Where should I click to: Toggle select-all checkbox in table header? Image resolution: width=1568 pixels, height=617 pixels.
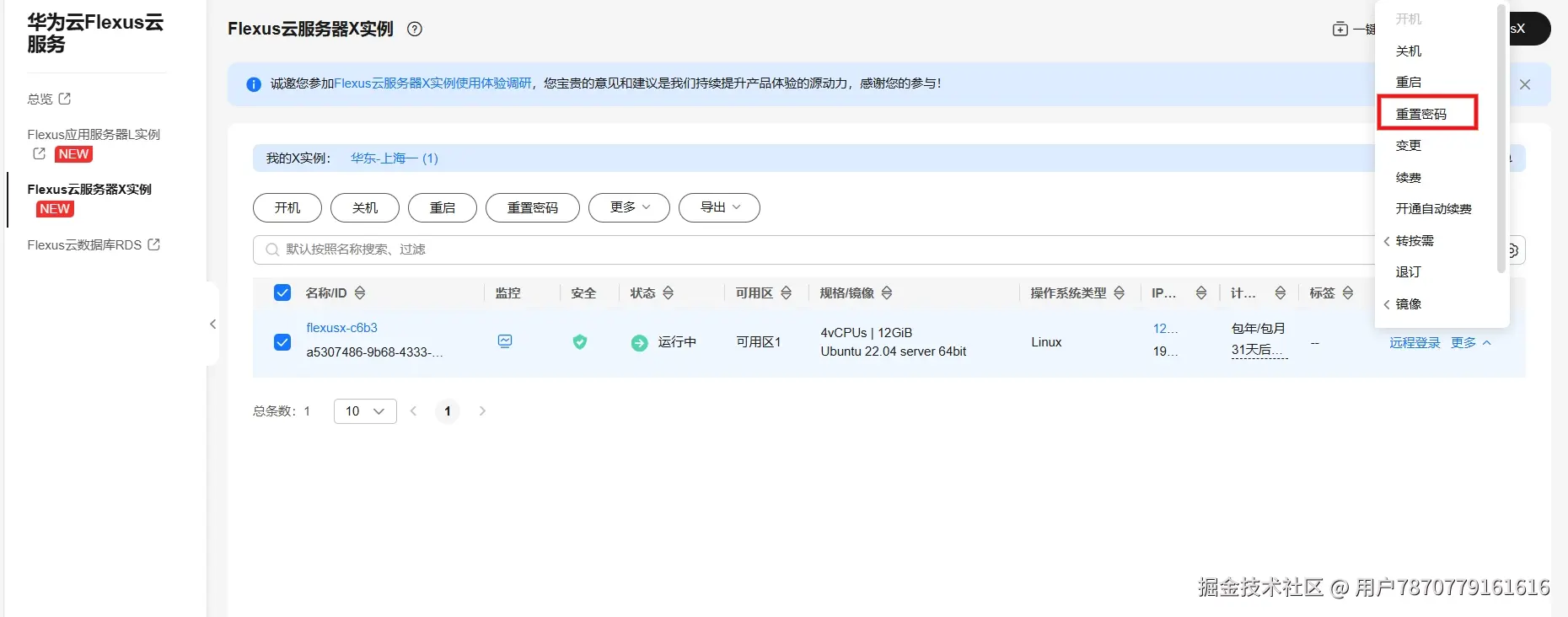282,292
